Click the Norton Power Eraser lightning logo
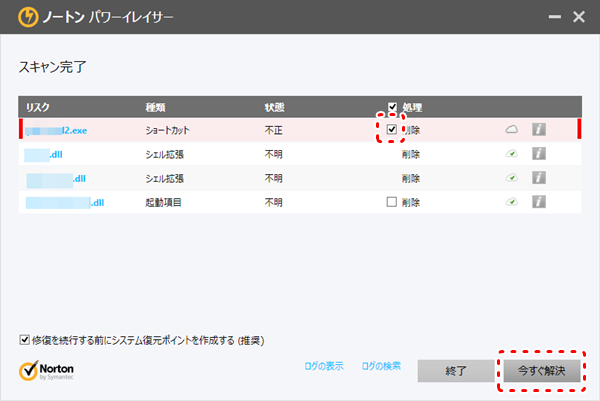 [28, 17]
